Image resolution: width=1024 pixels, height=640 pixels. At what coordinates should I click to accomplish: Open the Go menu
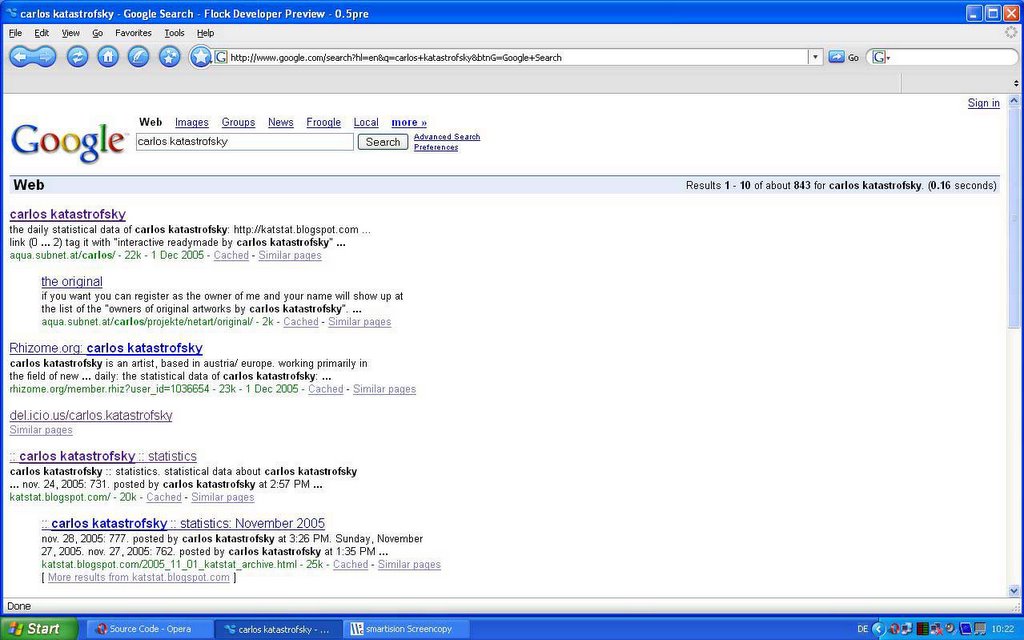[x=97, y=33]
